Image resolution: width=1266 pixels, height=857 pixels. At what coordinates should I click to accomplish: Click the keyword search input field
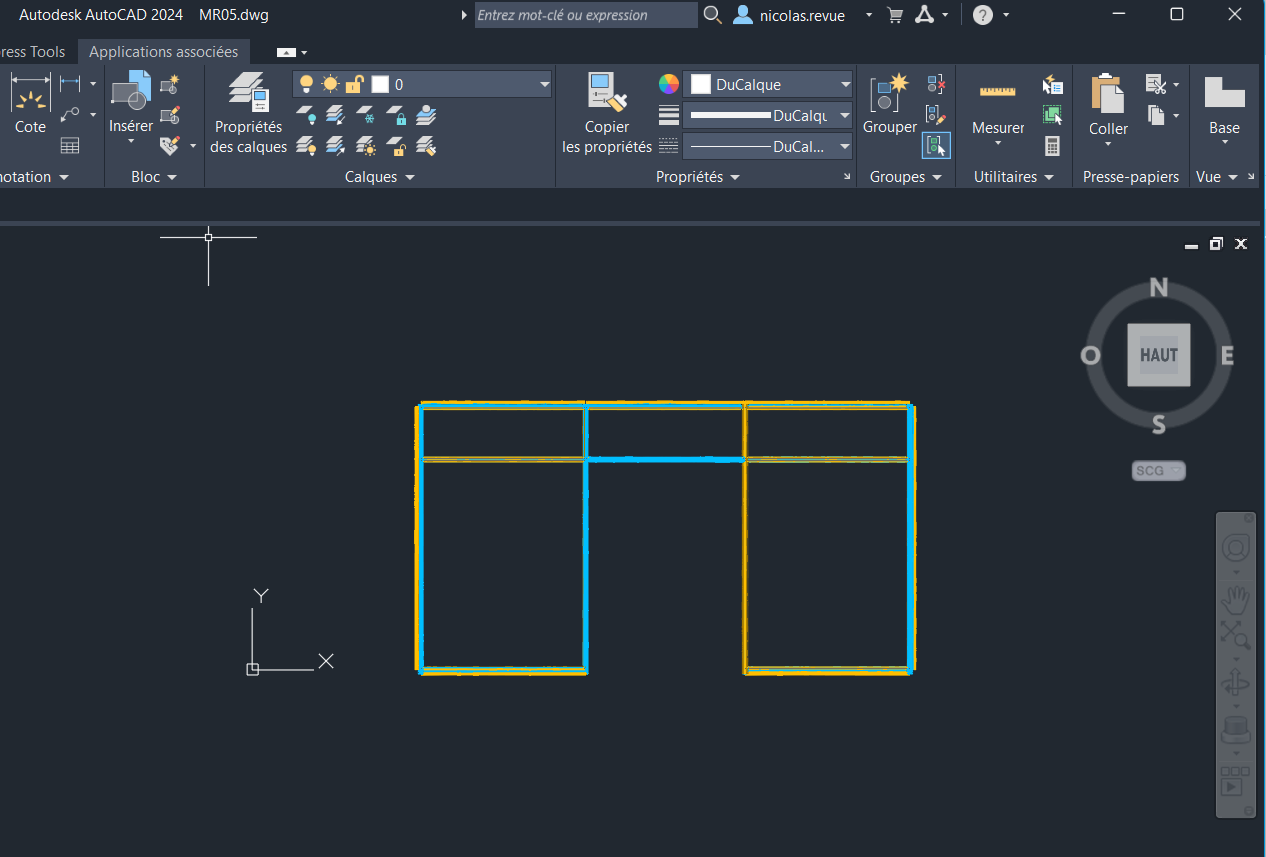585,15
